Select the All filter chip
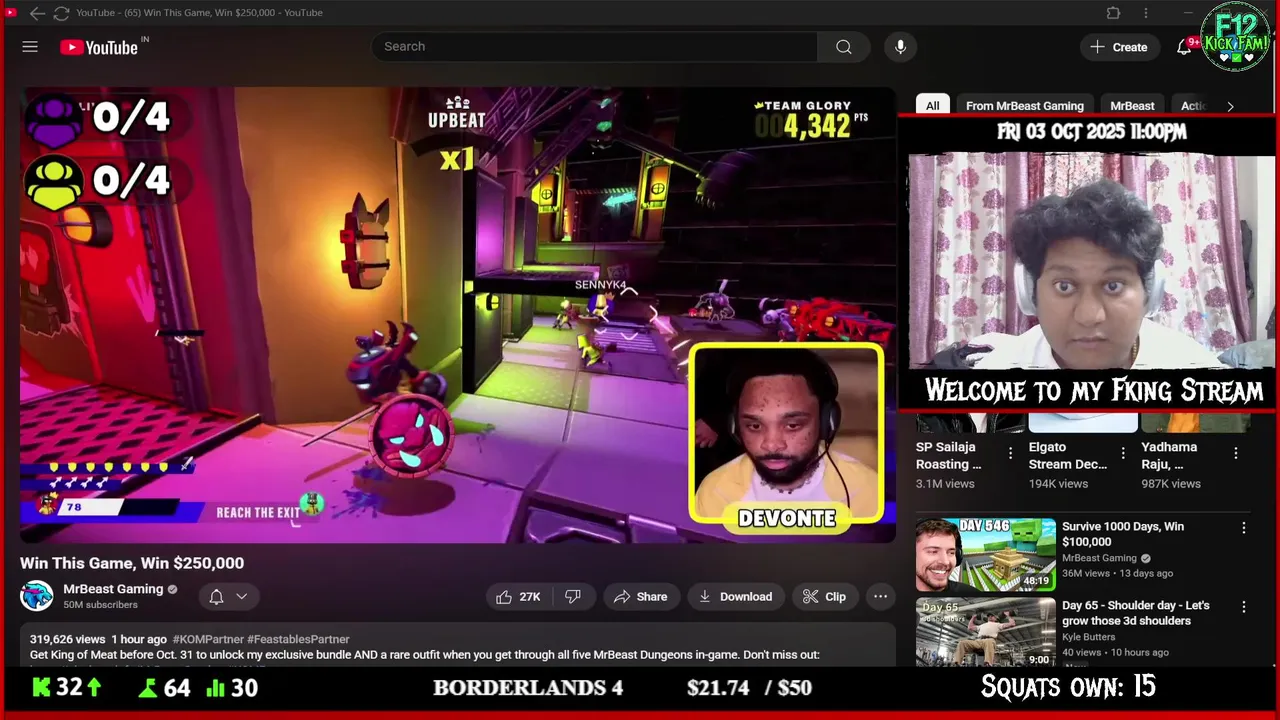Screen dimensions: 1280x720 click(x=932, y=106)
